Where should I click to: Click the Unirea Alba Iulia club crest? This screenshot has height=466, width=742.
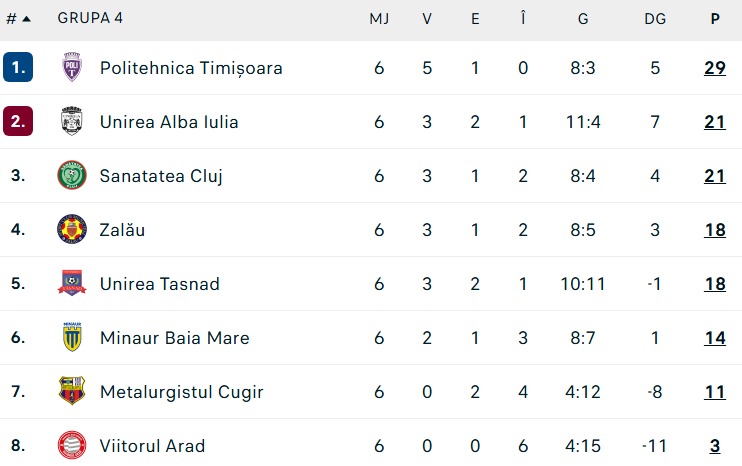(72, 121)
